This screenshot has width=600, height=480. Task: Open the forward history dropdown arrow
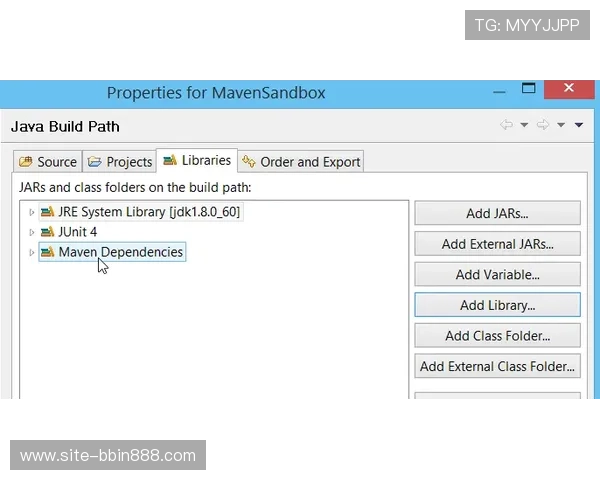pos(561,125)
